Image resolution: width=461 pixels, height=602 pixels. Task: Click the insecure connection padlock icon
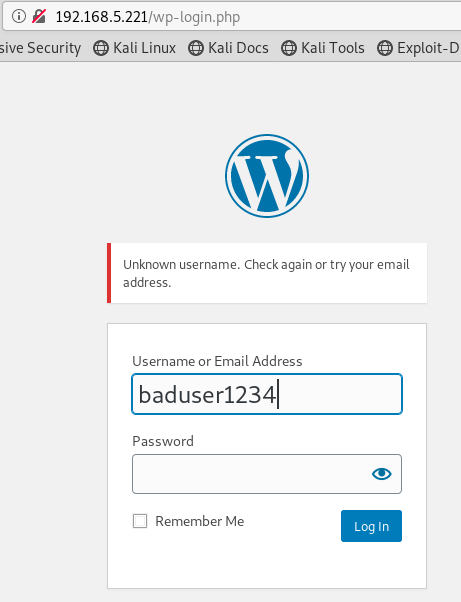point(39,16)
